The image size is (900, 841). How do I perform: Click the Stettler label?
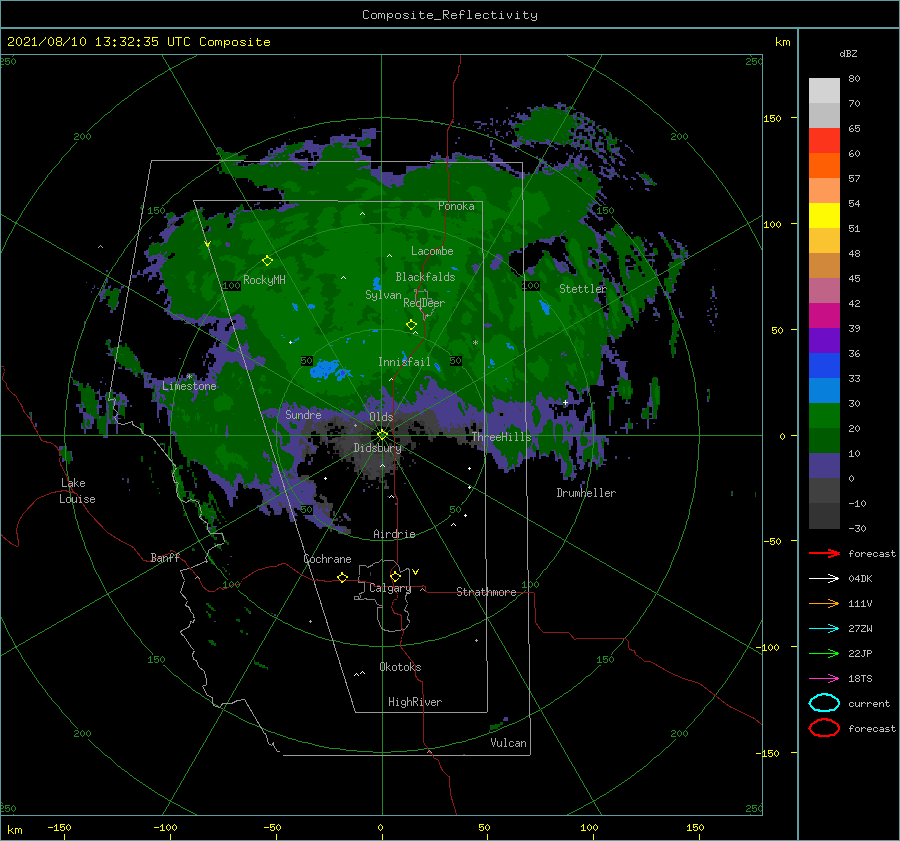(x=583, y=289)
